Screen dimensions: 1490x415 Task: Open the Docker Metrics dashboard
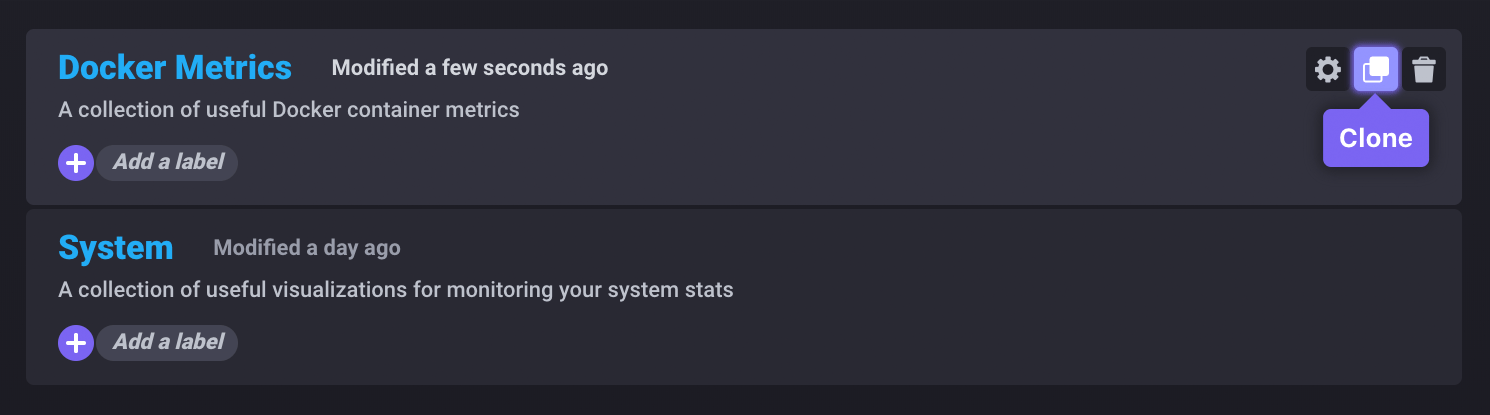[175, 68]
